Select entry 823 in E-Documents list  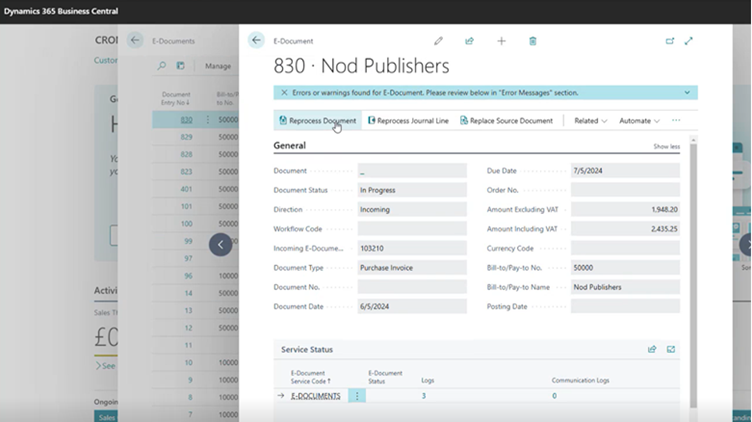click(x=187, y=172)
